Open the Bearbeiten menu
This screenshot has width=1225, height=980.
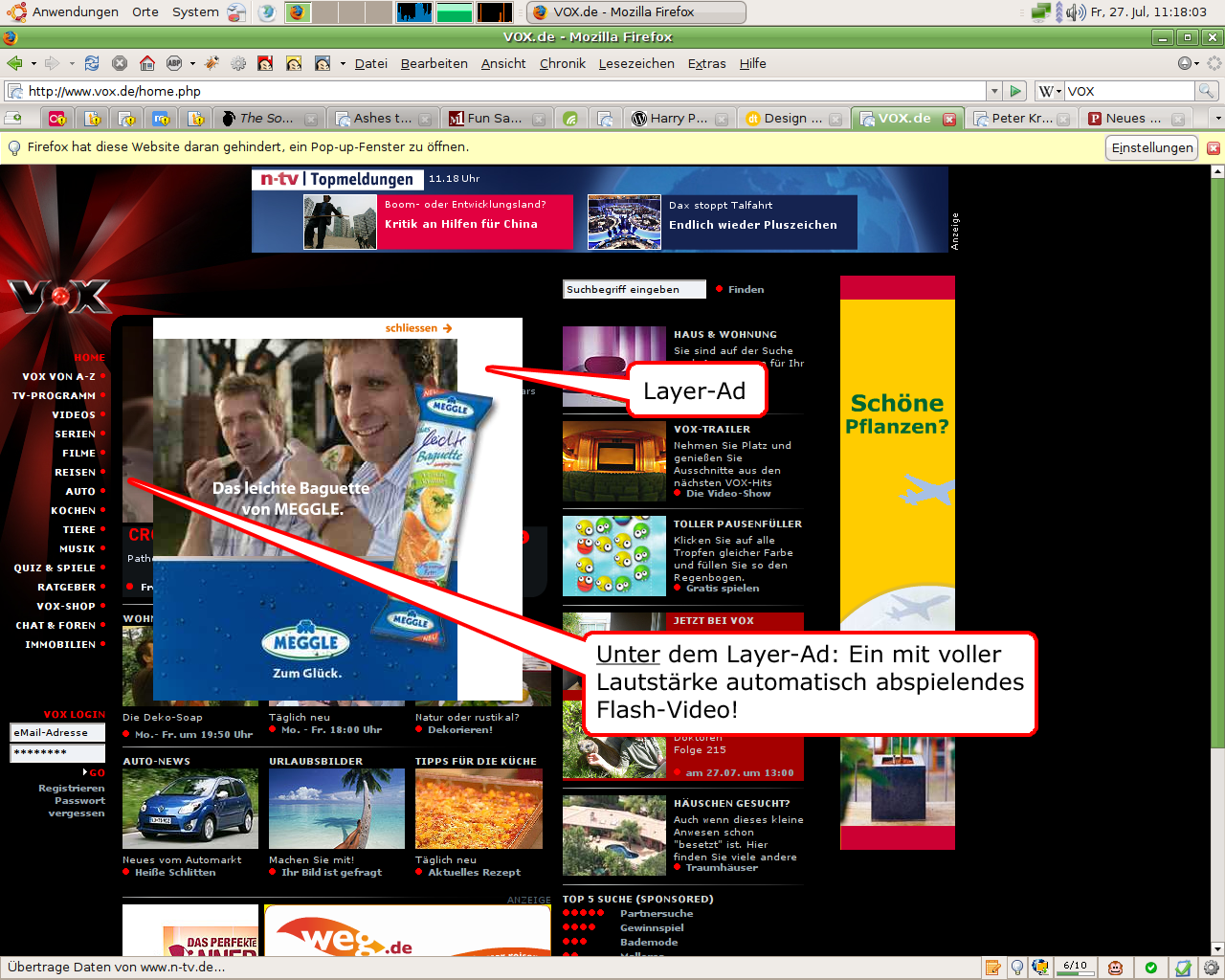tap(434, 63)
